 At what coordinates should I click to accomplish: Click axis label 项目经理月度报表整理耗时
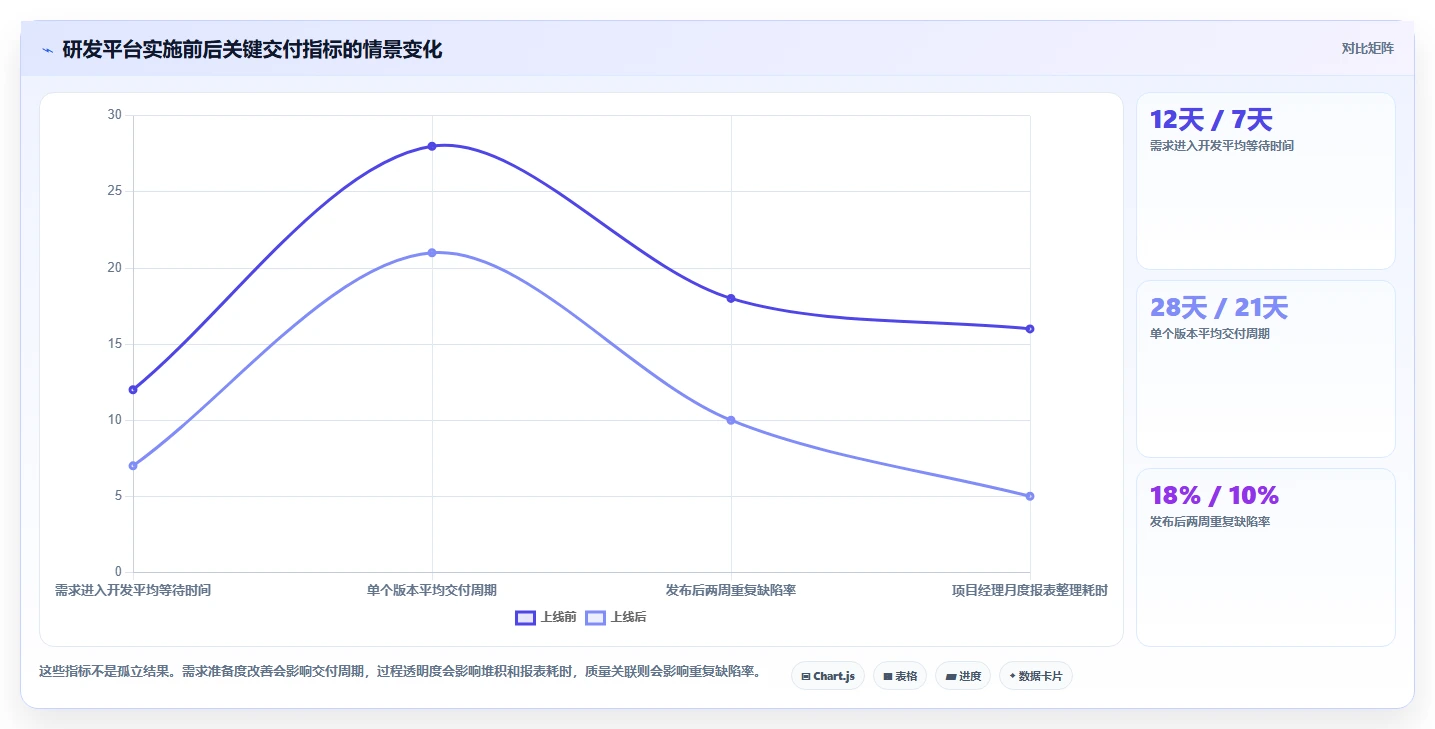pos(1030,590)
